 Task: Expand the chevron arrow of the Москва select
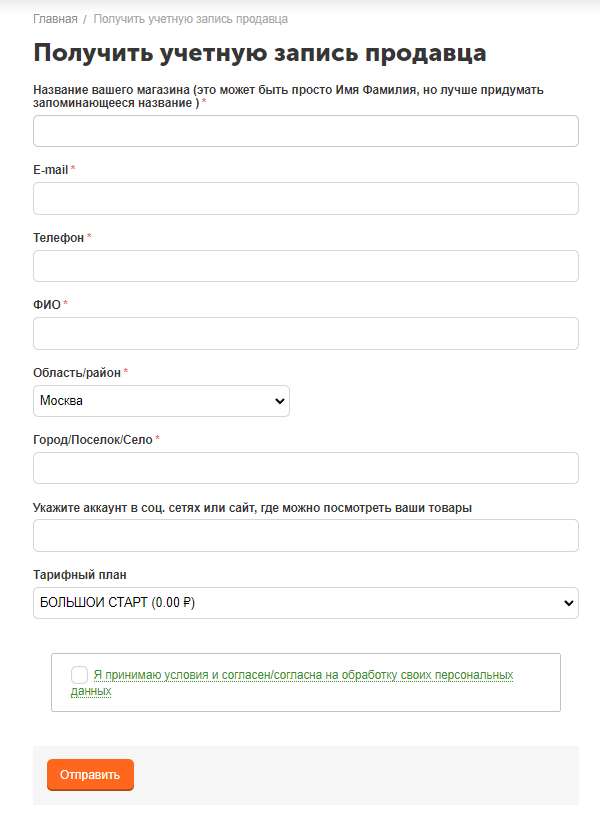coord(279,401)
